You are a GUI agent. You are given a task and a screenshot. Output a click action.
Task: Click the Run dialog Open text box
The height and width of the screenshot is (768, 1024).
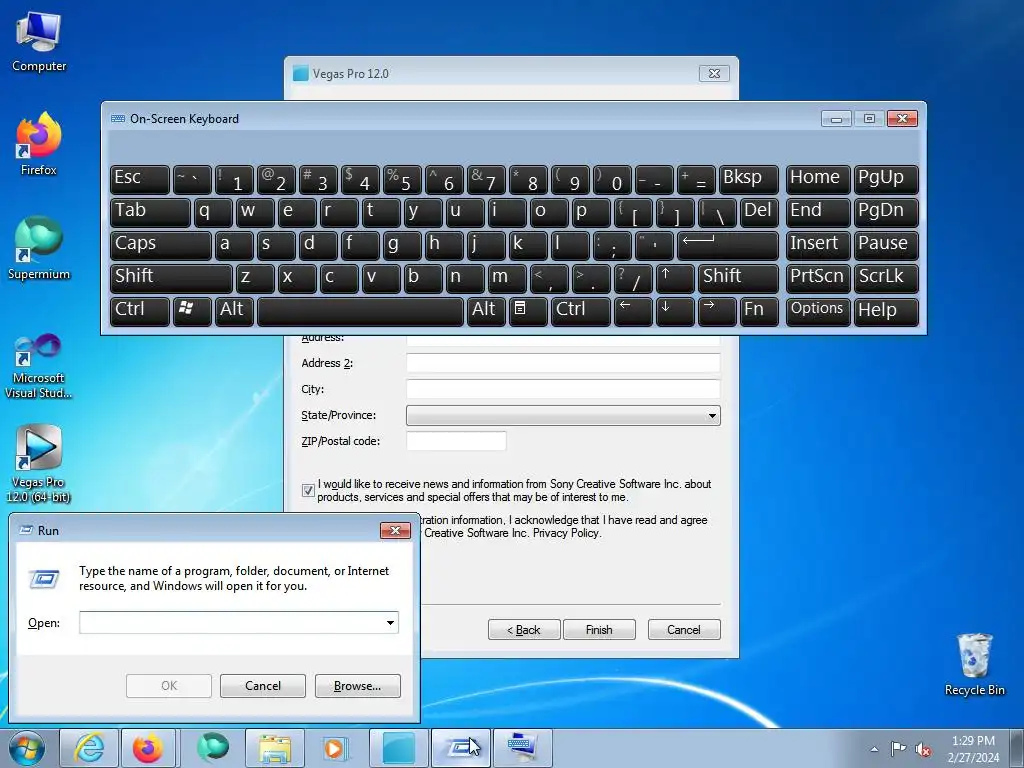point(231,622)
